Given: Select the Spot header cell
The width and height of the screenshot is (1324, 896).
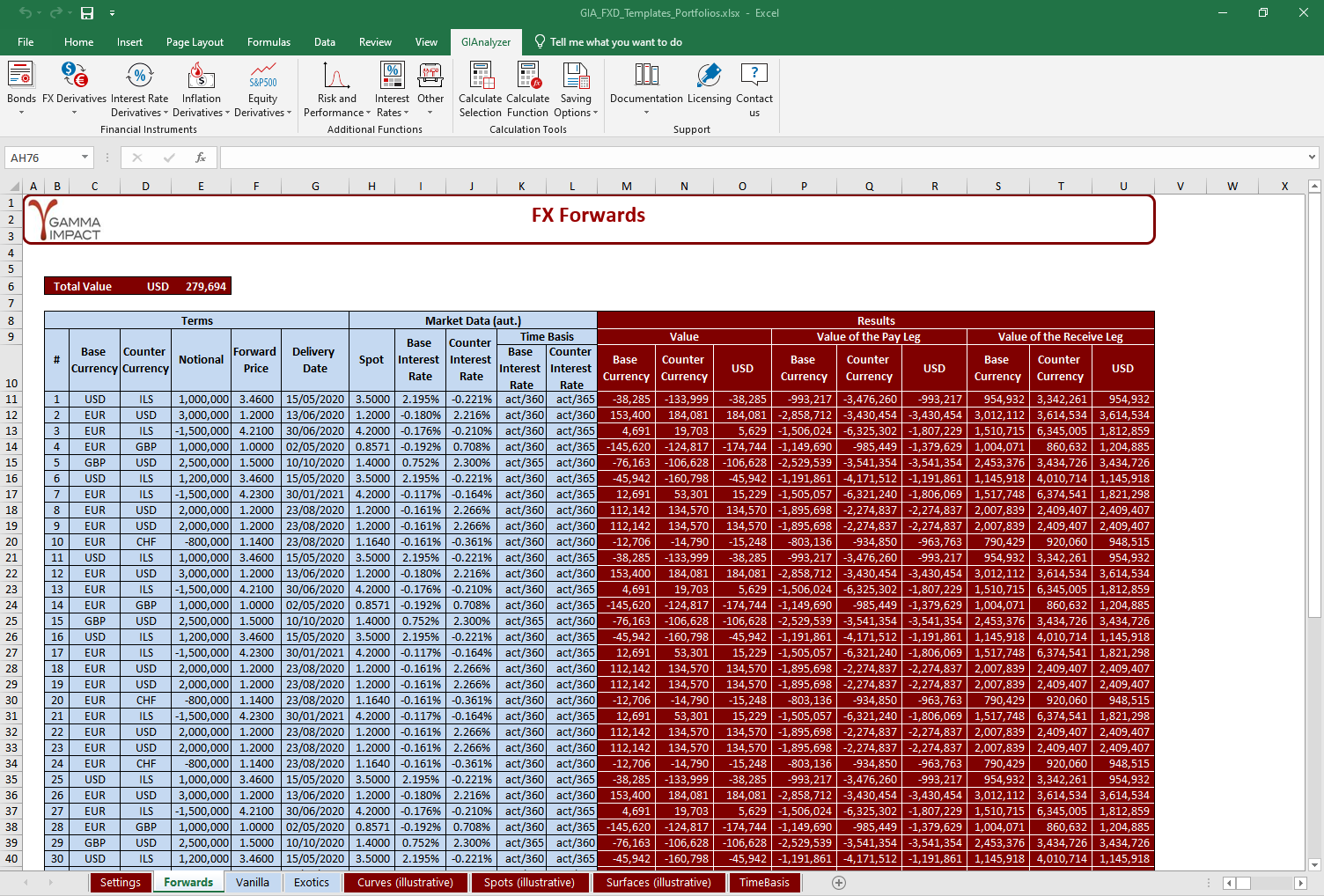Looking at the screenshot, I should tap(371, 359).
